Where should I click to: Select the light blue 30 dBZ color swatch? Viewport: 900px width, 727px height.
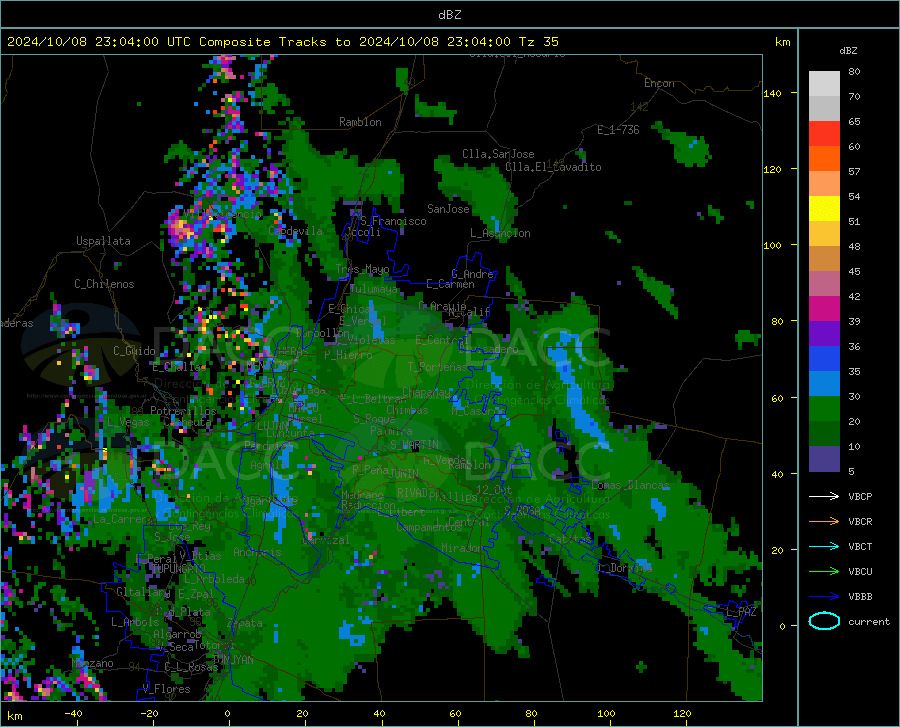tap(824, 384)
